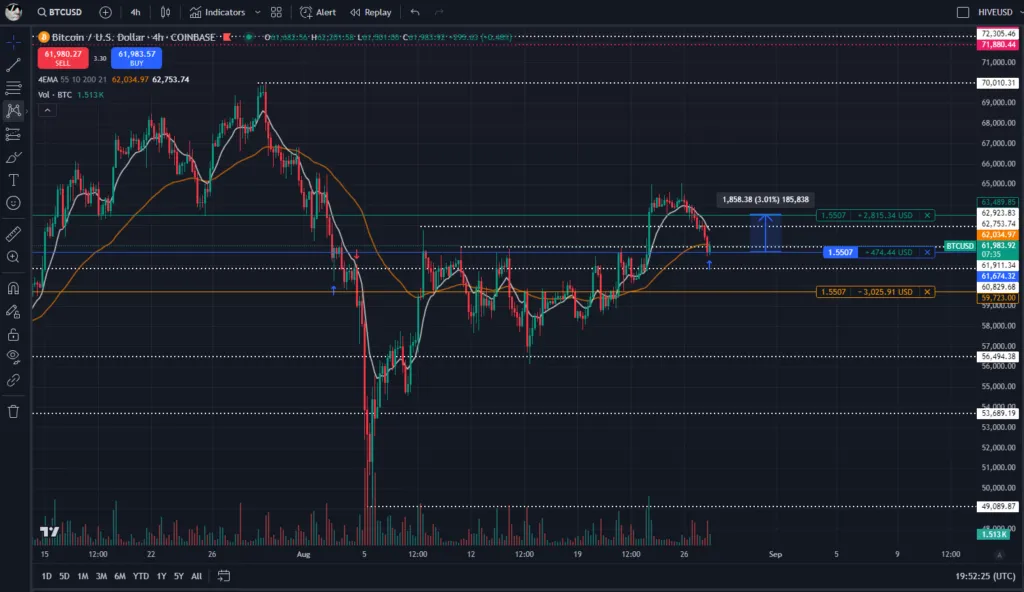The image size is (1024, 592).
Task: Open the indicator templates grid icon
Action: [276, 12]
